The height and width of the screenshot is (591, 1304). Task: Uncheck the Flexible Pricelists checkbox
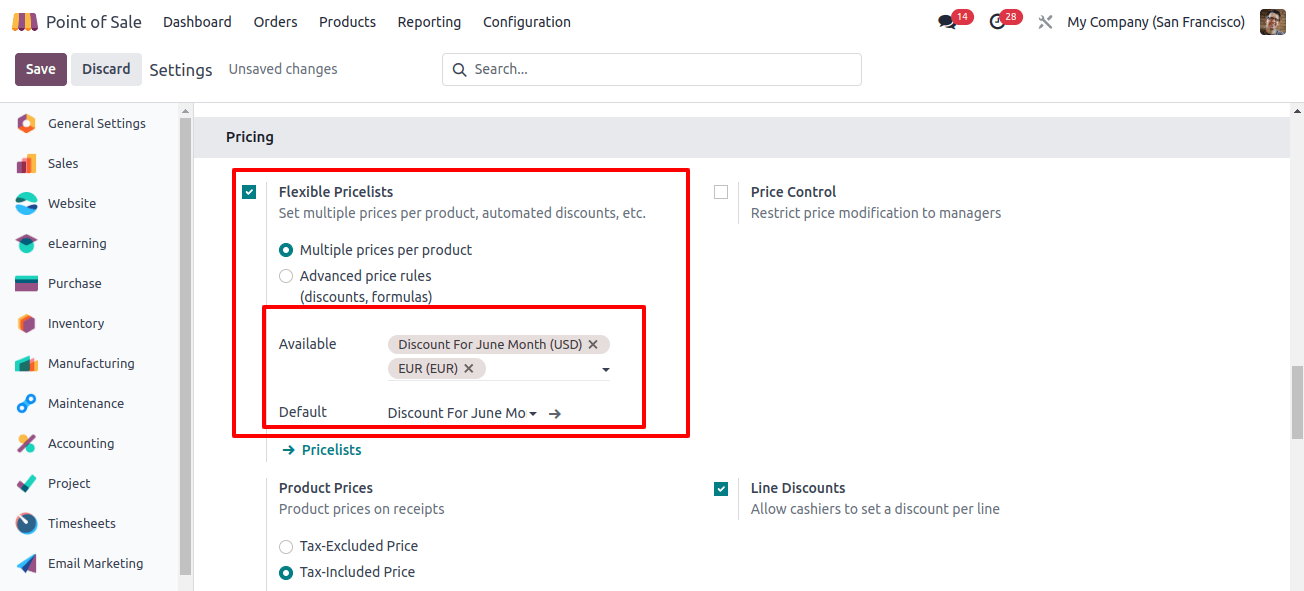(x=249, y=192)
